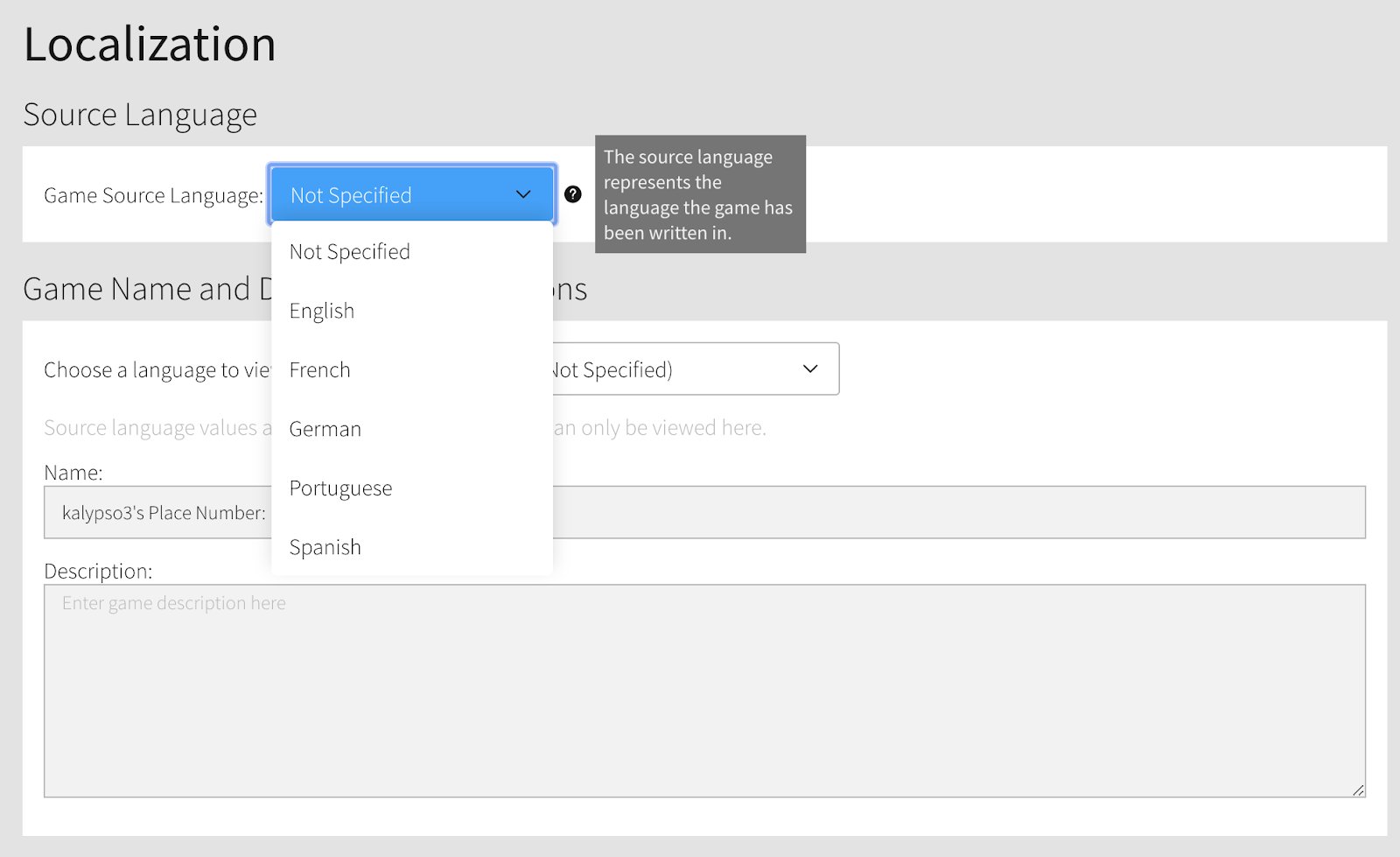Screen dimensions: 1400x857
Task: Click the description textarea resize handle
Action: tap(1358, 790)
